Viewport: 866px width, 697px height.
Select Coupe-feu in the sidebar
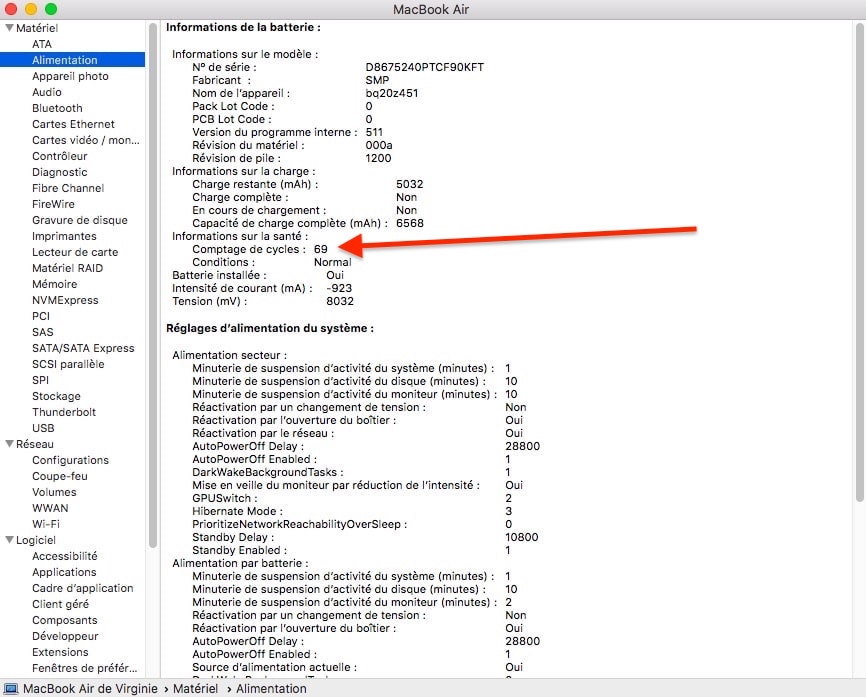coord(60,477)
